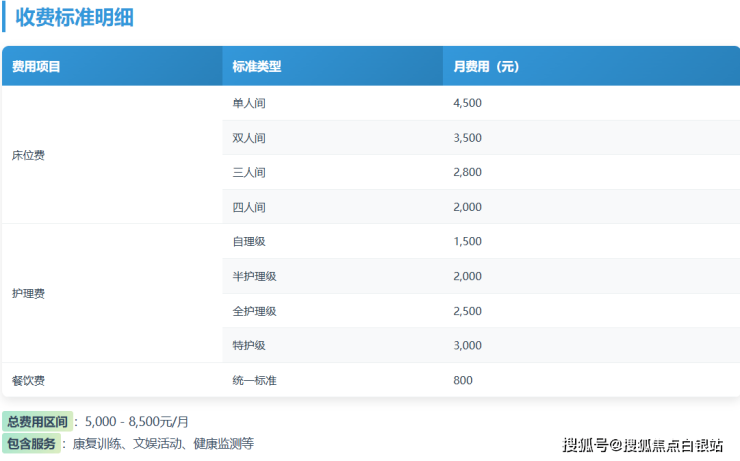Click the 餐饮费 category cell
Screen dimensions: 740x461
tap(28, 380)
